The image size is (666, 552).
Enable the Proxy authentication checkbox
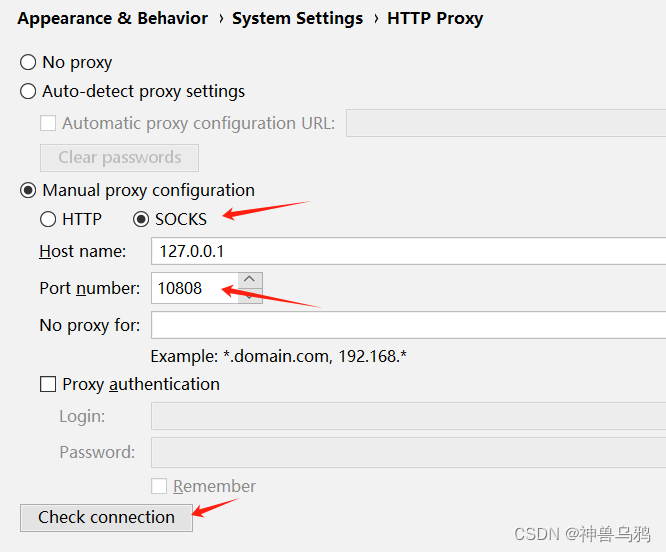[x=48, y=384]
